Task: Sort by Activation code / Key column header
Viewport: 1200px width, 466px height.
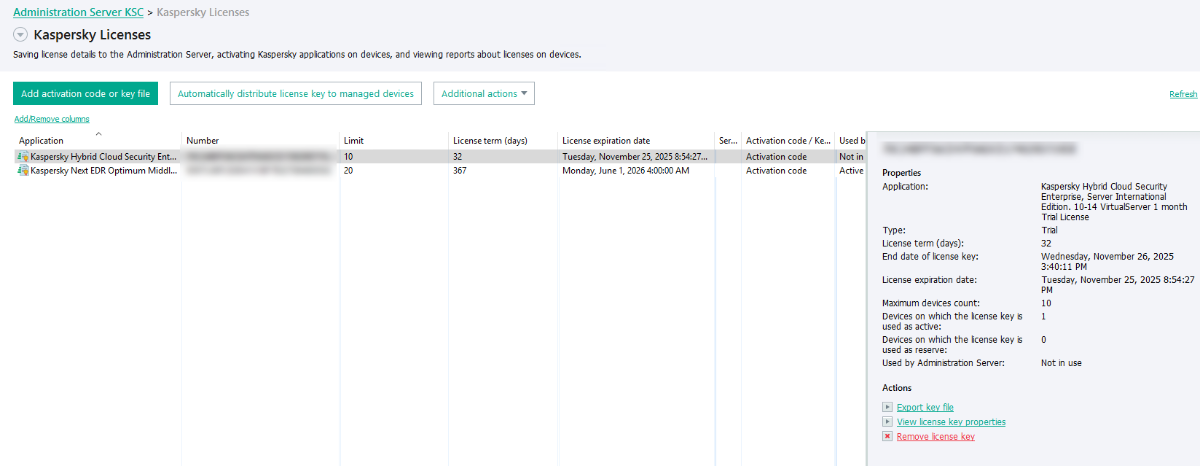Action: point(787,141)
